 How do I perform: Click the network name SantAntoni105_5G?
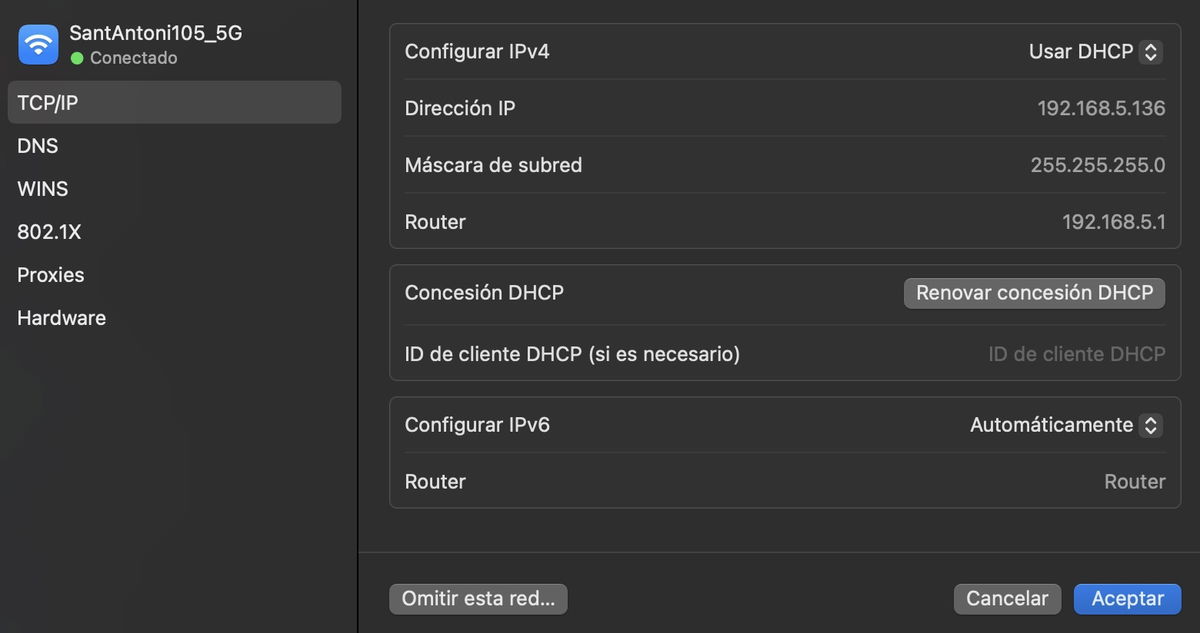point(158,32)
